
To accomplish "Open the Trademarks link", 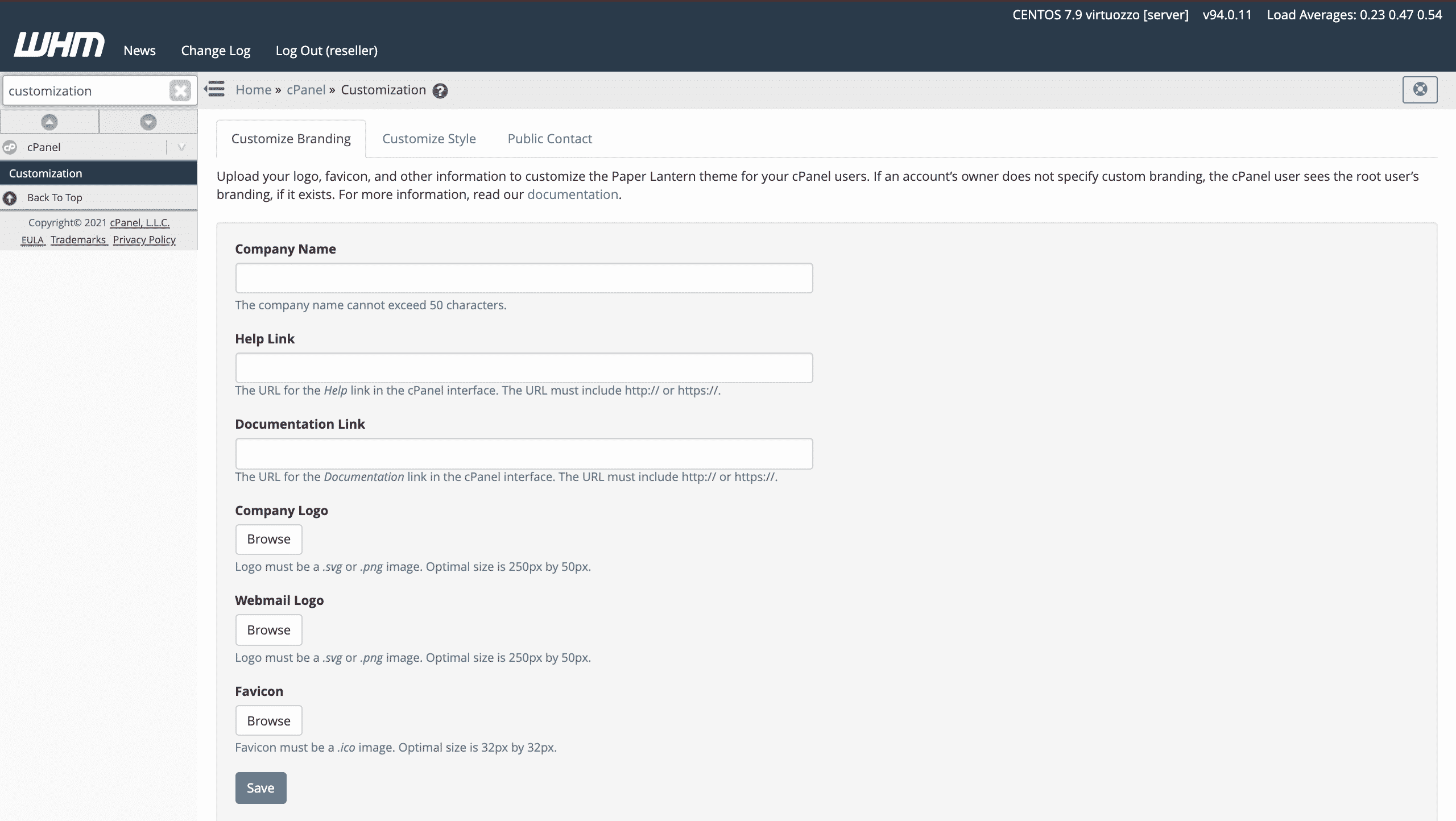I will (78, 240).
